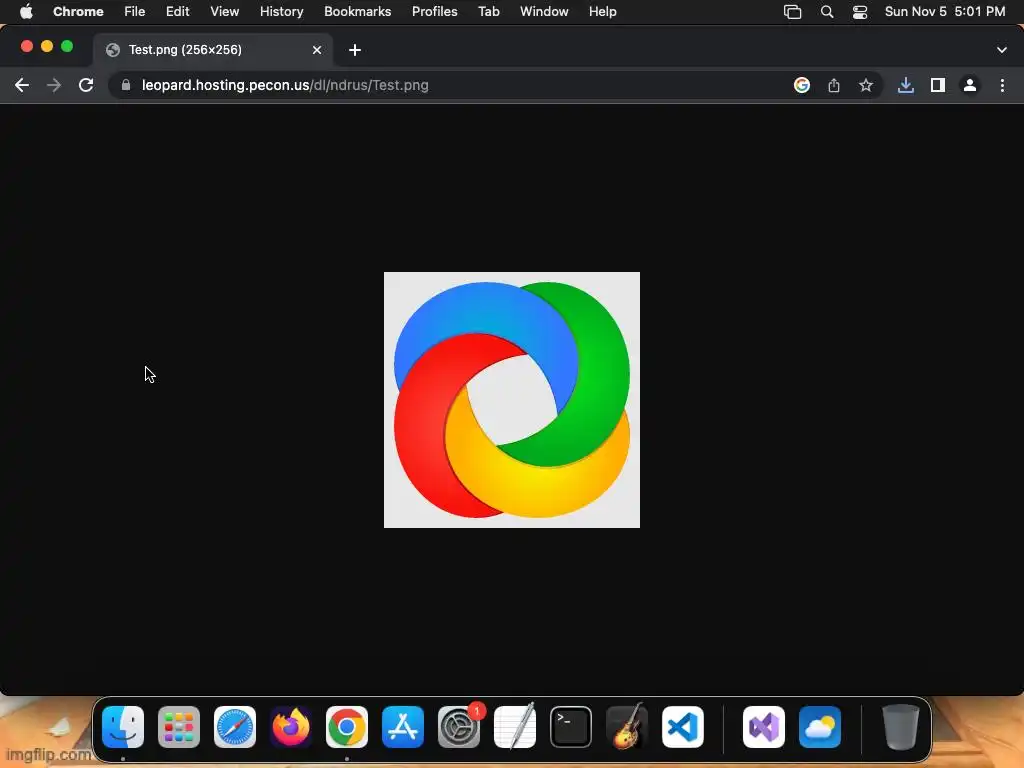1024x768 pixels.
Task: Open Visual Studio purple icon in Dock
Action: tap(764, 727)
